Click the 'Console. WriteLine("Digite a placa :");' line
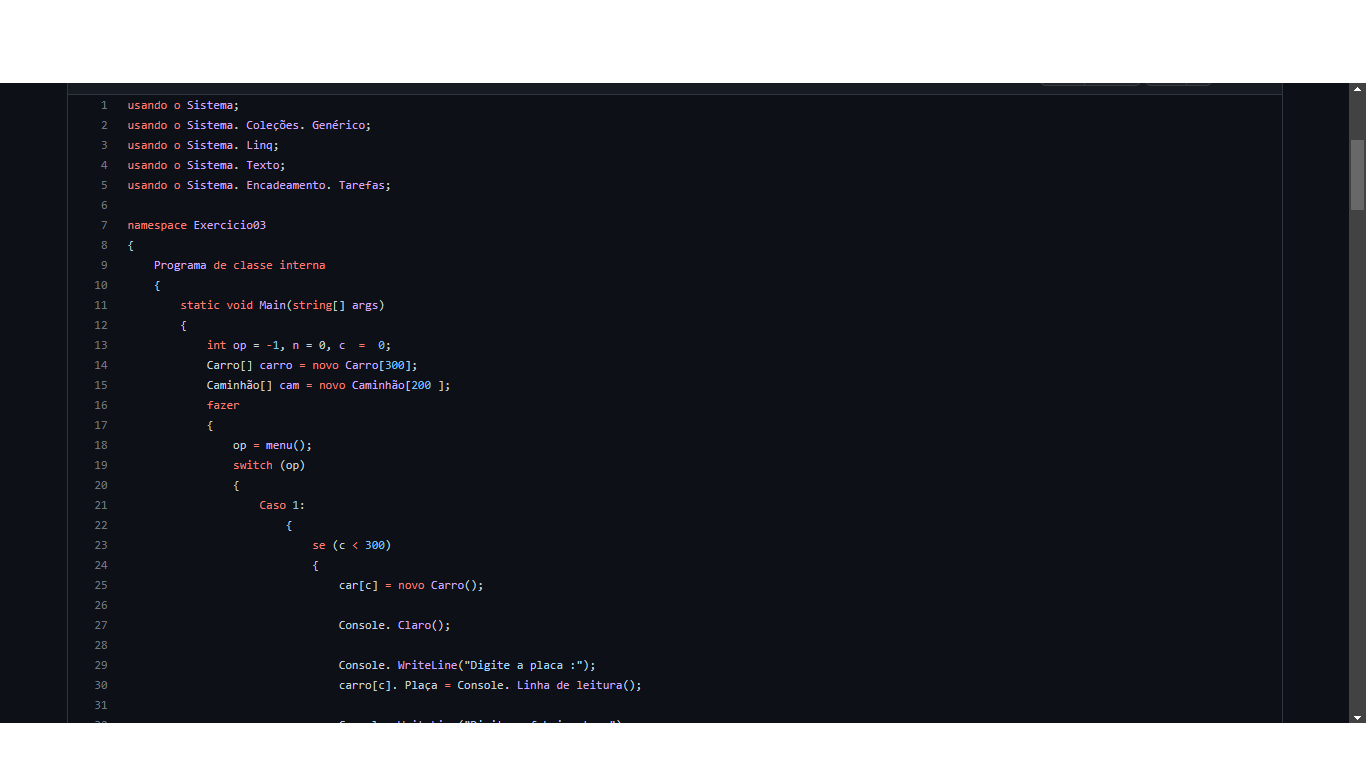Viewport: 1366px width, 768px height. pyautogui.click(x=467, y=665)
